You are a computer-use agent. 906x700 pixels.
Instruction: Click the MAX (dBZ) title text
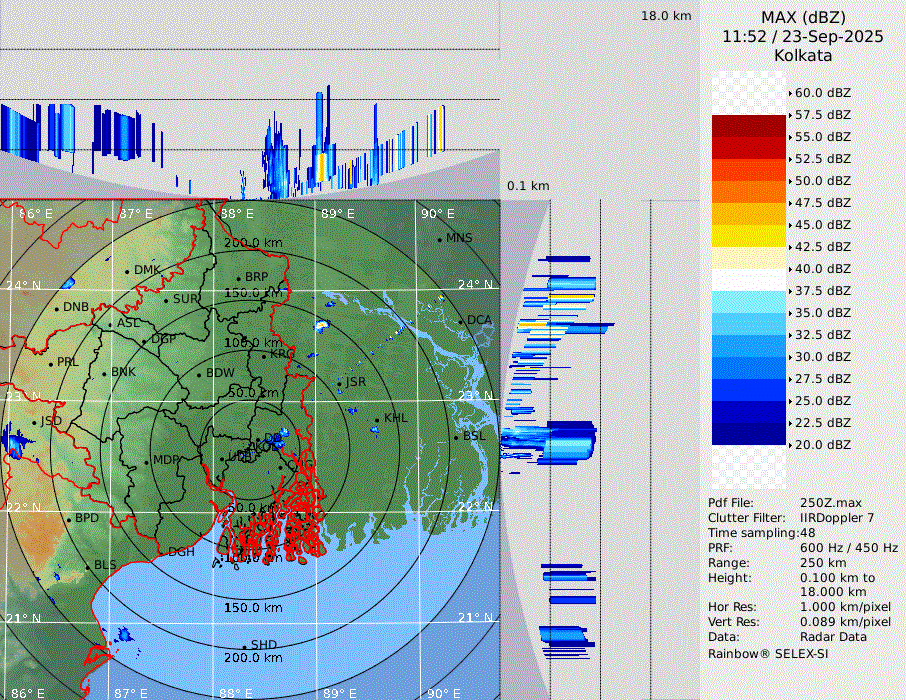click(x=802, y=17)
